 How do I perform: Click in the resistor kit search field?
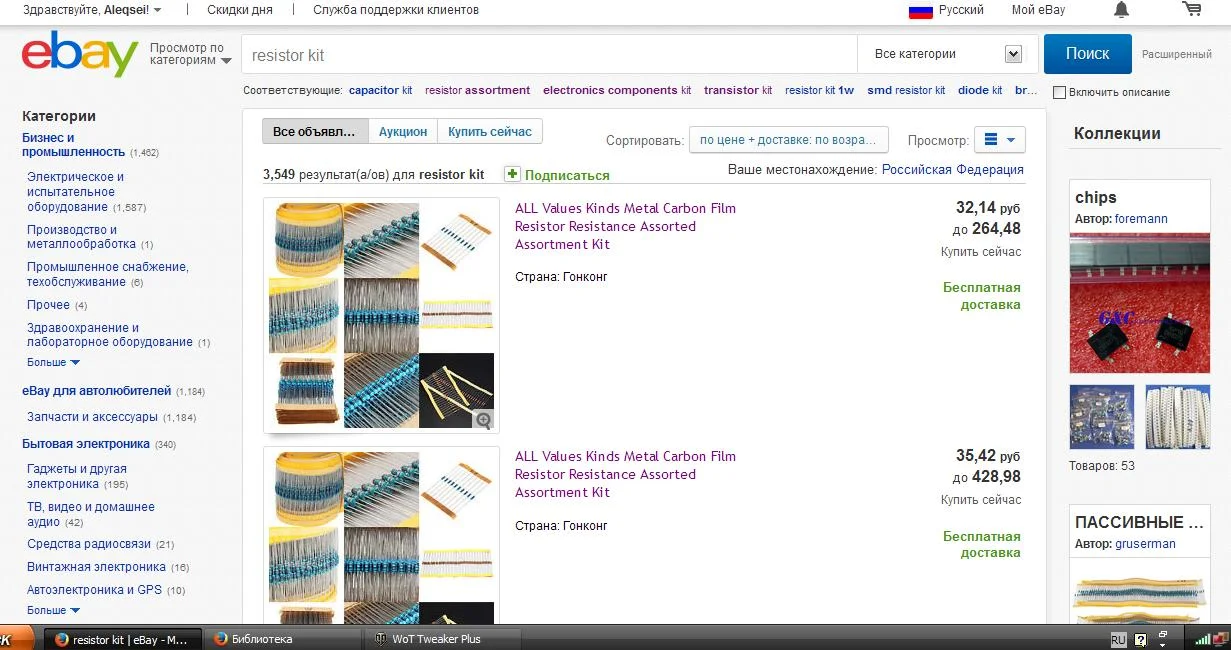point(549,55)
